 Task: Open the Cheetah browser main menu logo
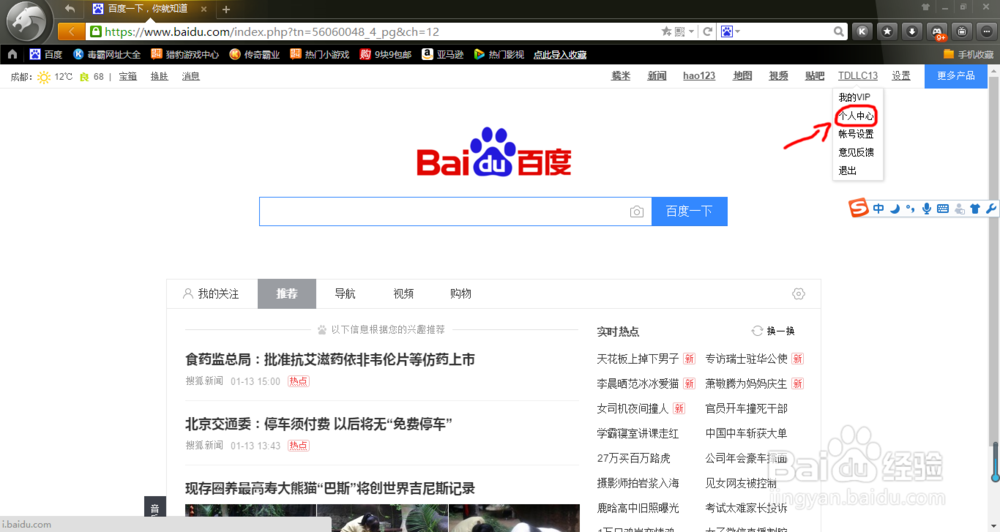point(26,22)
